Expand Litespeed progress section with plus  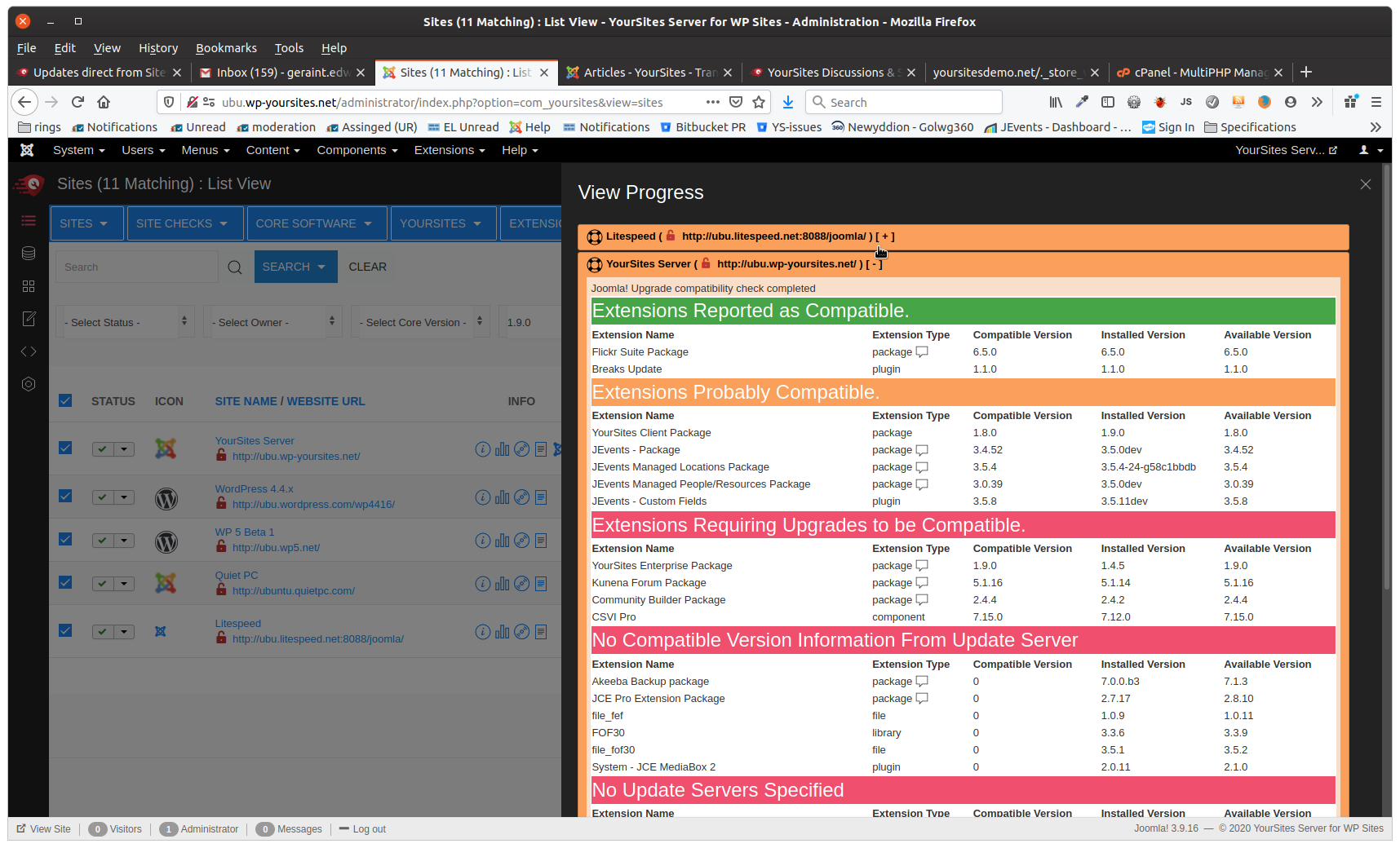coord(885,236)
